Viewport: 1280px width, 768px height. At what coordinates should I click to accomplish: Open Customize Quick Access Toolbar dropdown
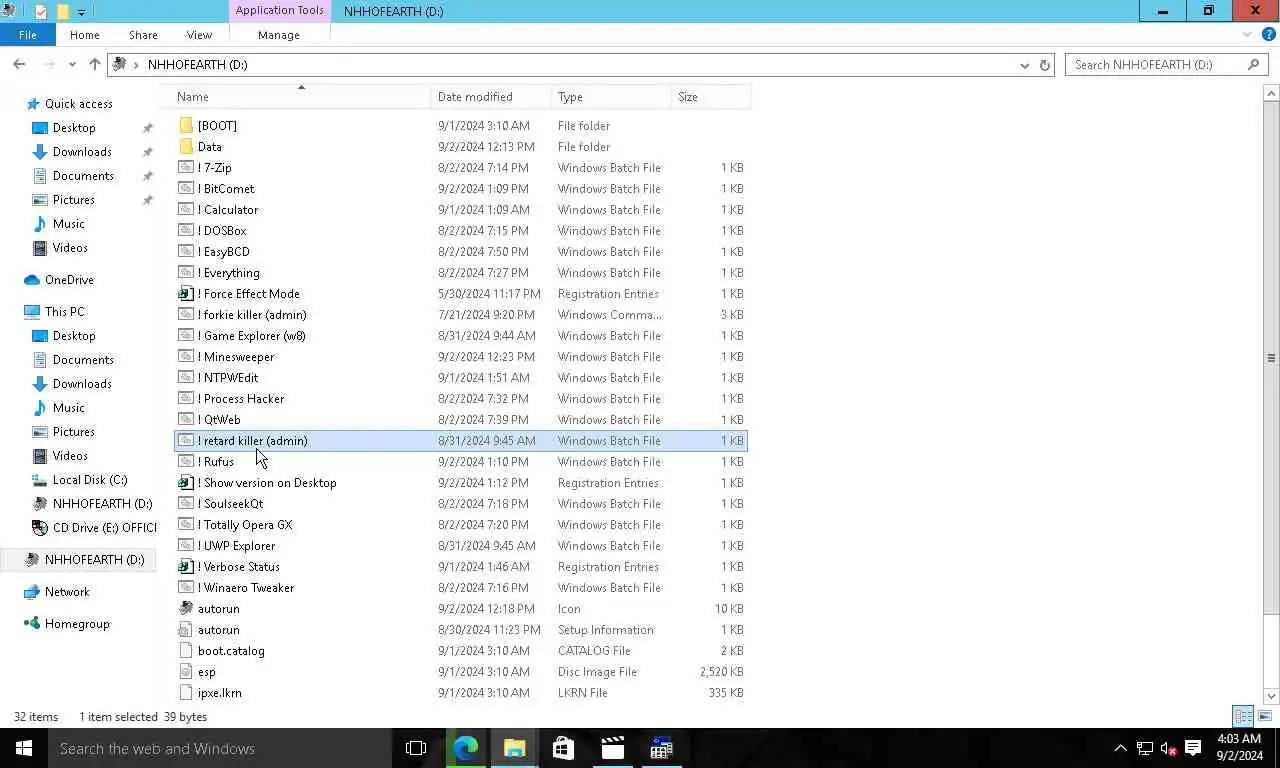tap(82, 12)
